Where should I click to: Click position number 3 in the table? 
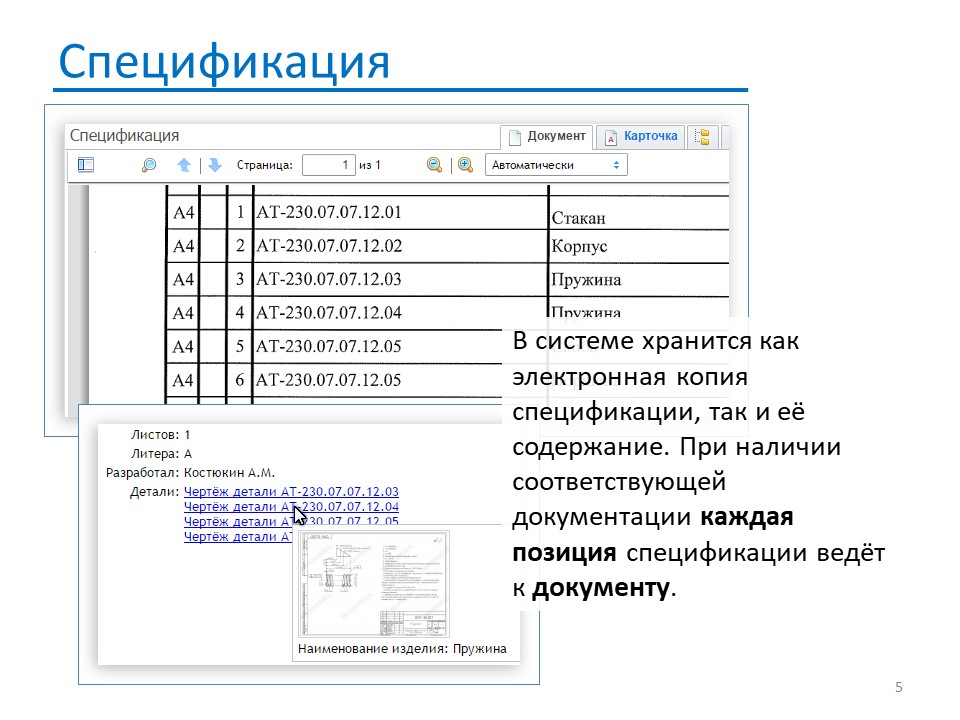click(x=240, y=279)
